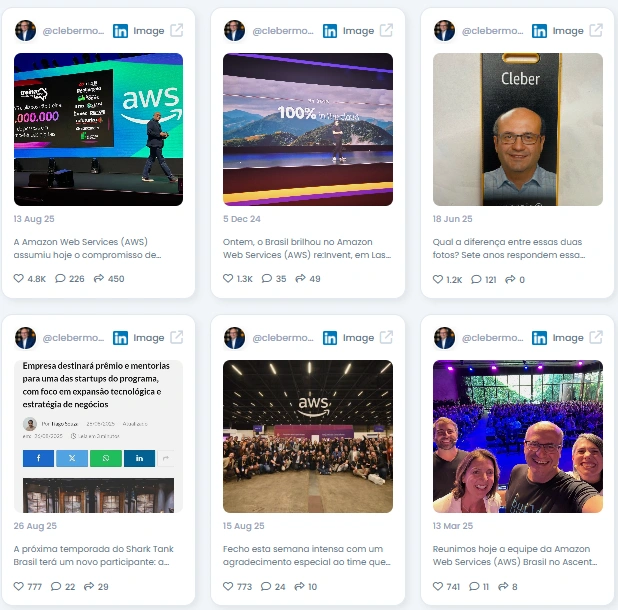The image size is (618, 610).
Task: Open AWS group photo thumbnail
Action: [x=308, y=436]
